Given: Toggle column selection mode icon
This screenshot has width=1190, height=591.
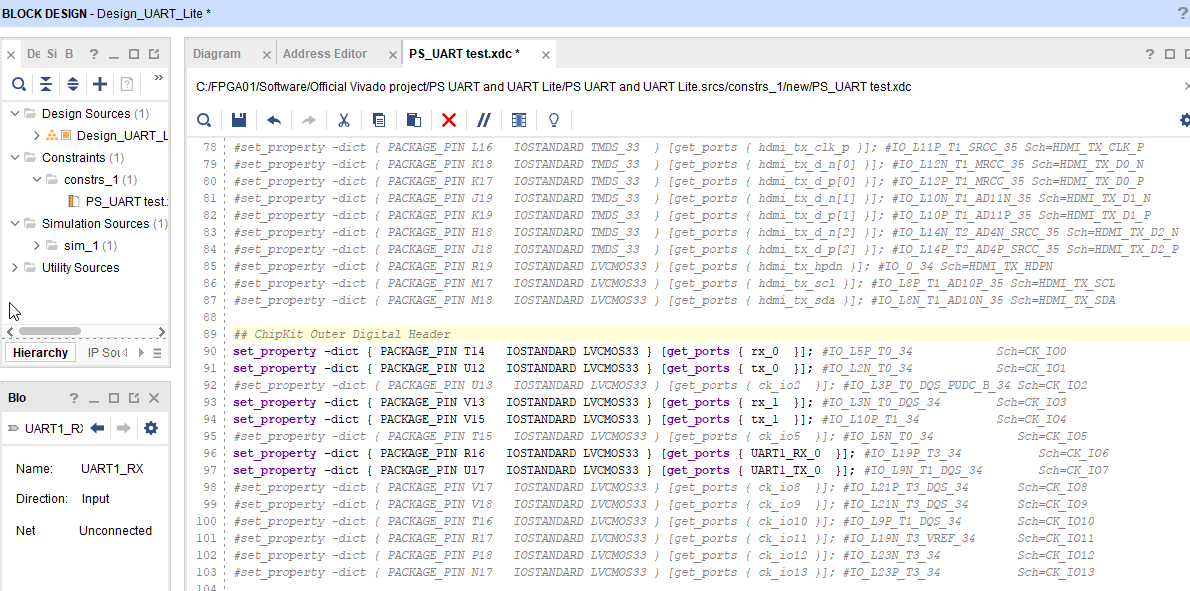Looking at the screenshot, I should [518, 120].
